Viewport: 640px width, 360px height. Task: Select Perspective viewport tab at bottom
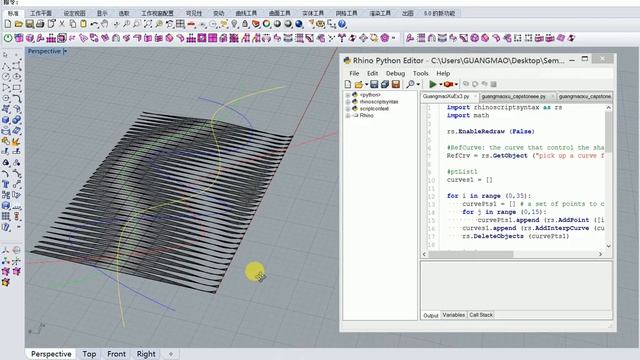[x=51, y=354]
